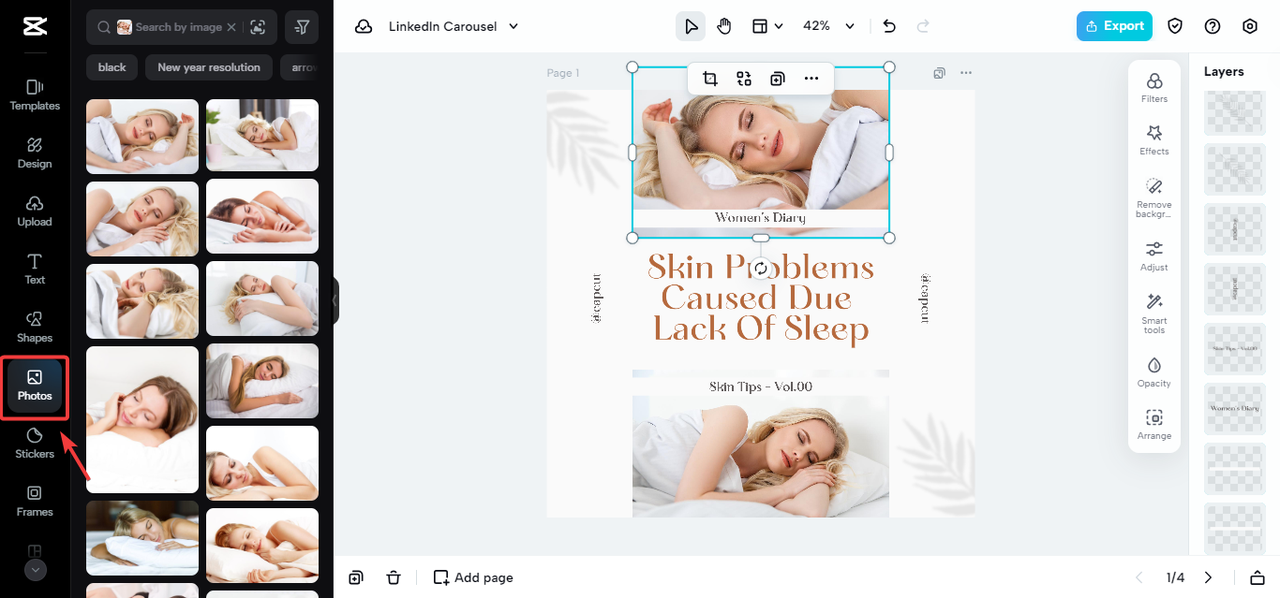Viewport: 1280px width, 598px height.
Task: Select 'Skin Problems Caused Due Lack Of Sleep' heading
Action: pyautogui.click(x=761, y=298)
